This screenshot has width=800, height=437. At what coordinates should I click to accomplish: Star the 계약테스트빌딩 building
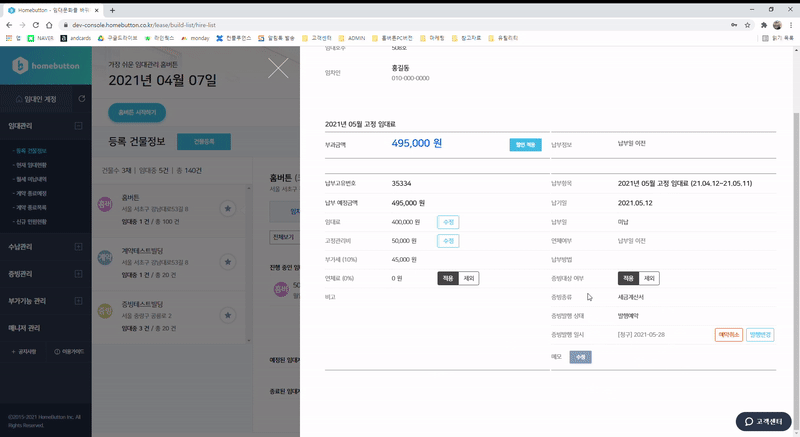click(228, 262)
